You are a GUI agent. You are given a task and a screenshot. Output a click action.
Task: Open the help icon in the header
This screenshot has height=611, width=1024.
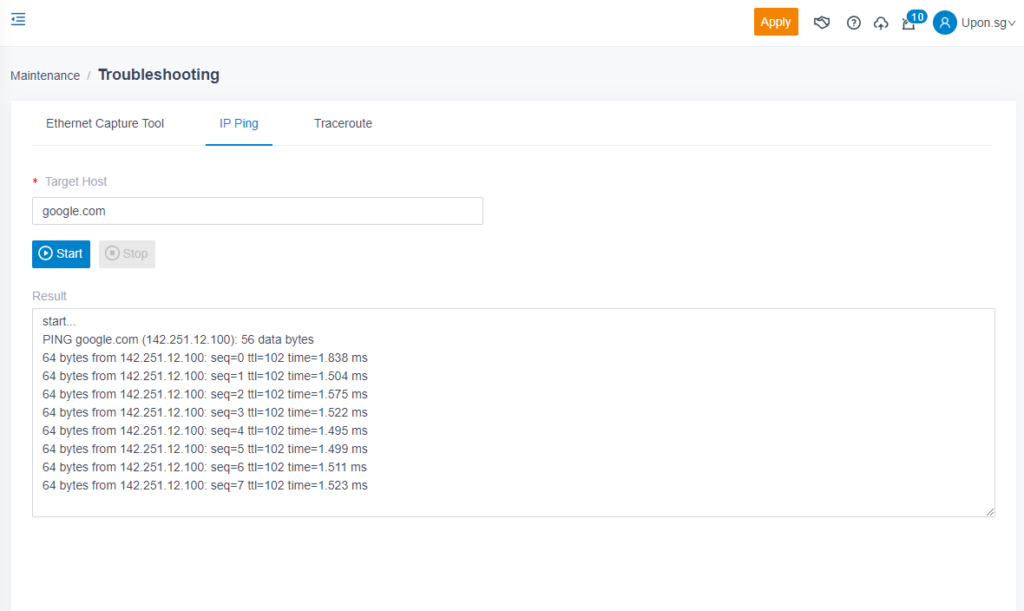click(853, 22)
